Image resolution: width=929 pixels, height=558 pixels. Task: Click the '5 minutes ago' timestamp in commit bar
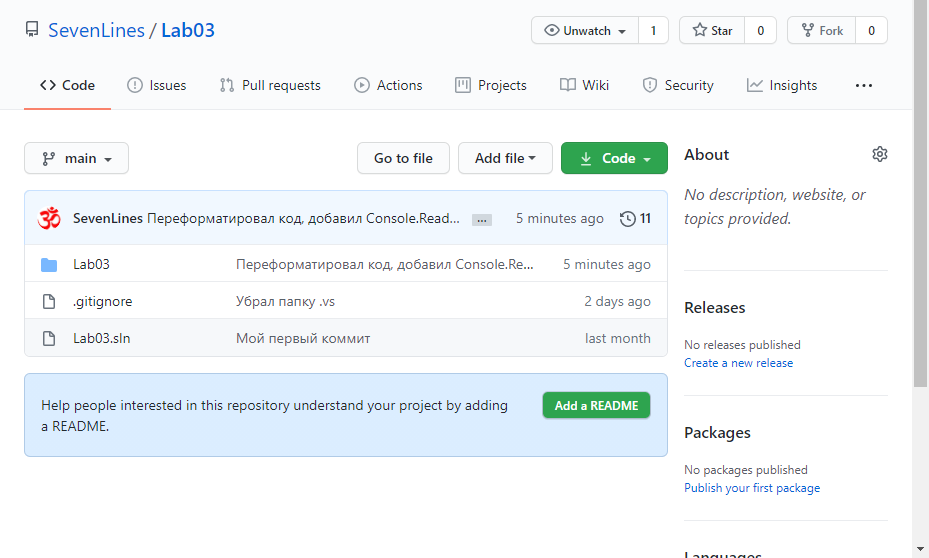pyautogui.click(x=559, y=218)
